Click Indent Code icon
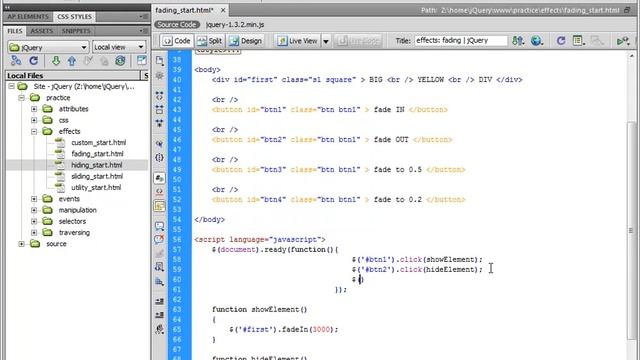Viewport: 640px width, 360px height. [160, 301]
